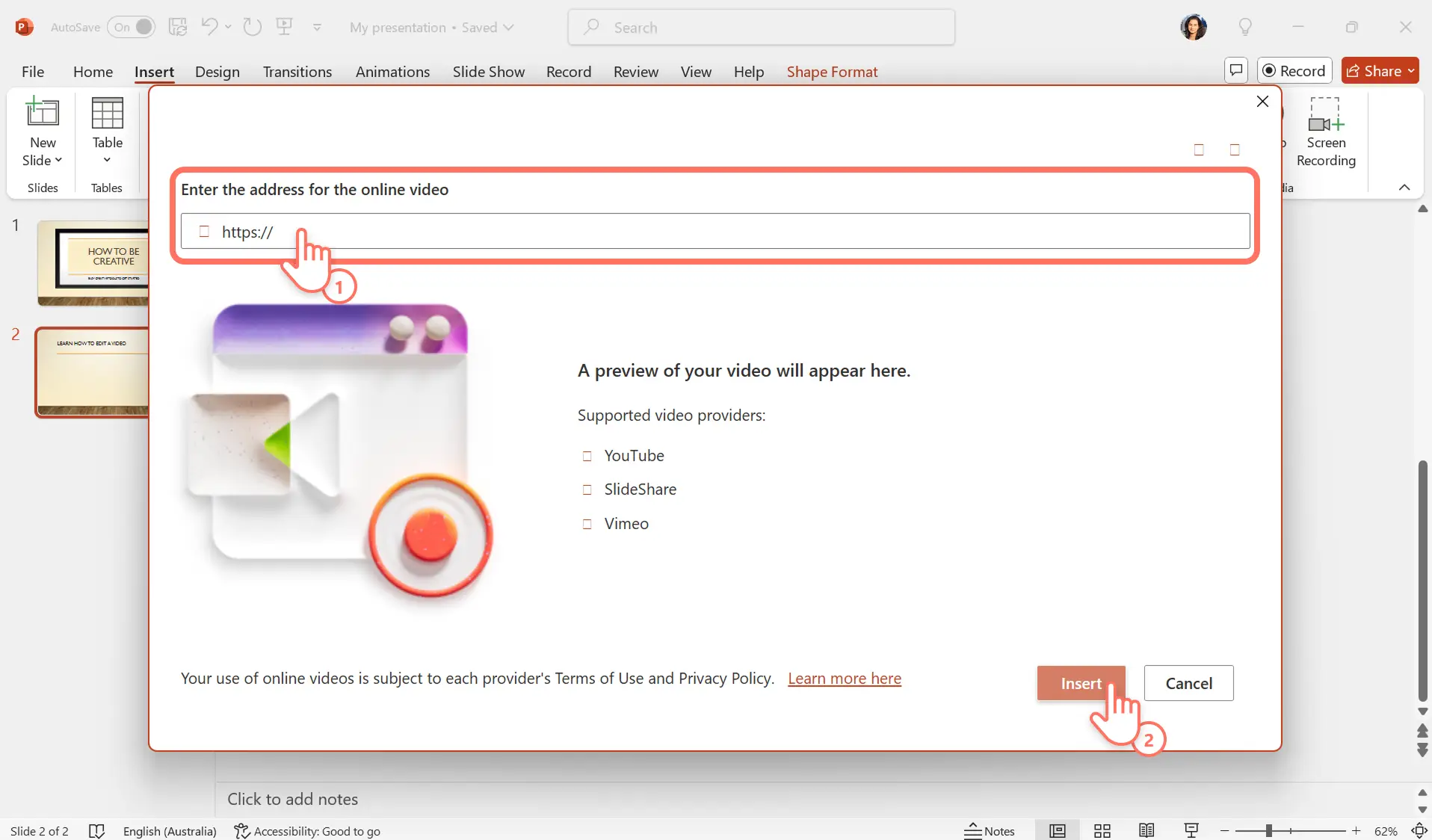Click the Insert button in dialog
The image size is (1432, 840).
(x=1081, y=683)
